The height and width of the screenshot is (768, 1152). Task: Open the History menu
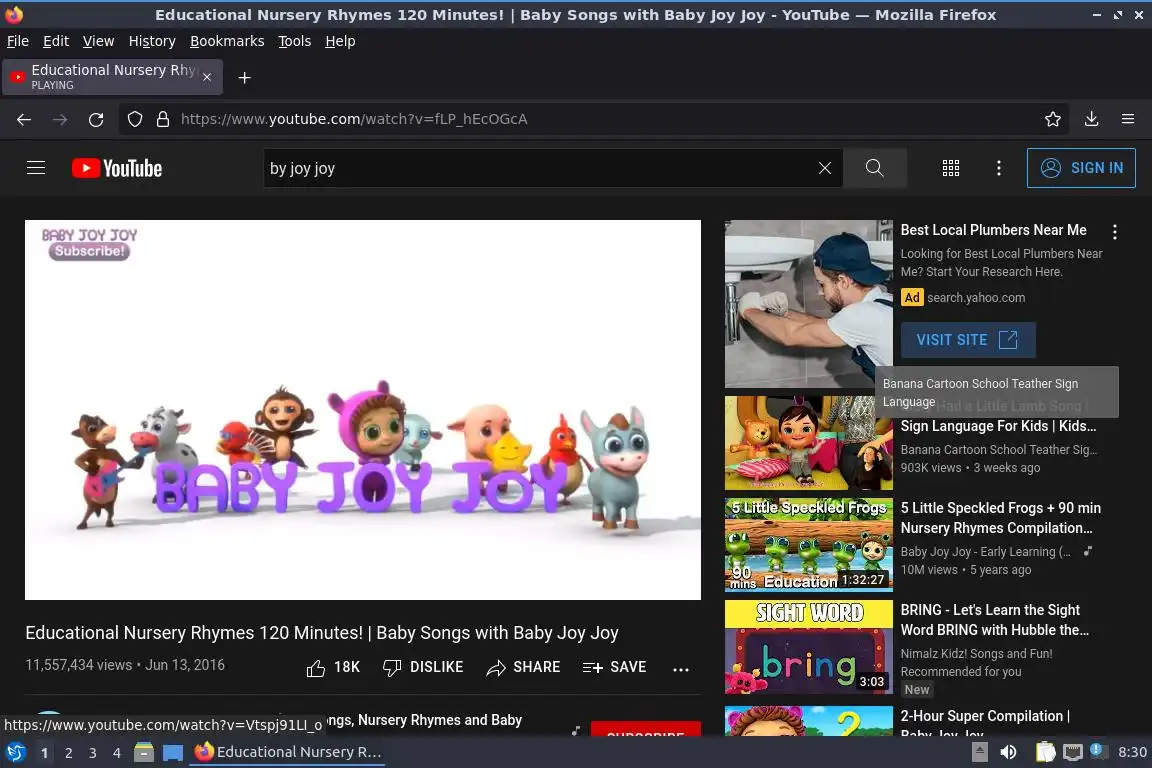click(x=152, y=41)
